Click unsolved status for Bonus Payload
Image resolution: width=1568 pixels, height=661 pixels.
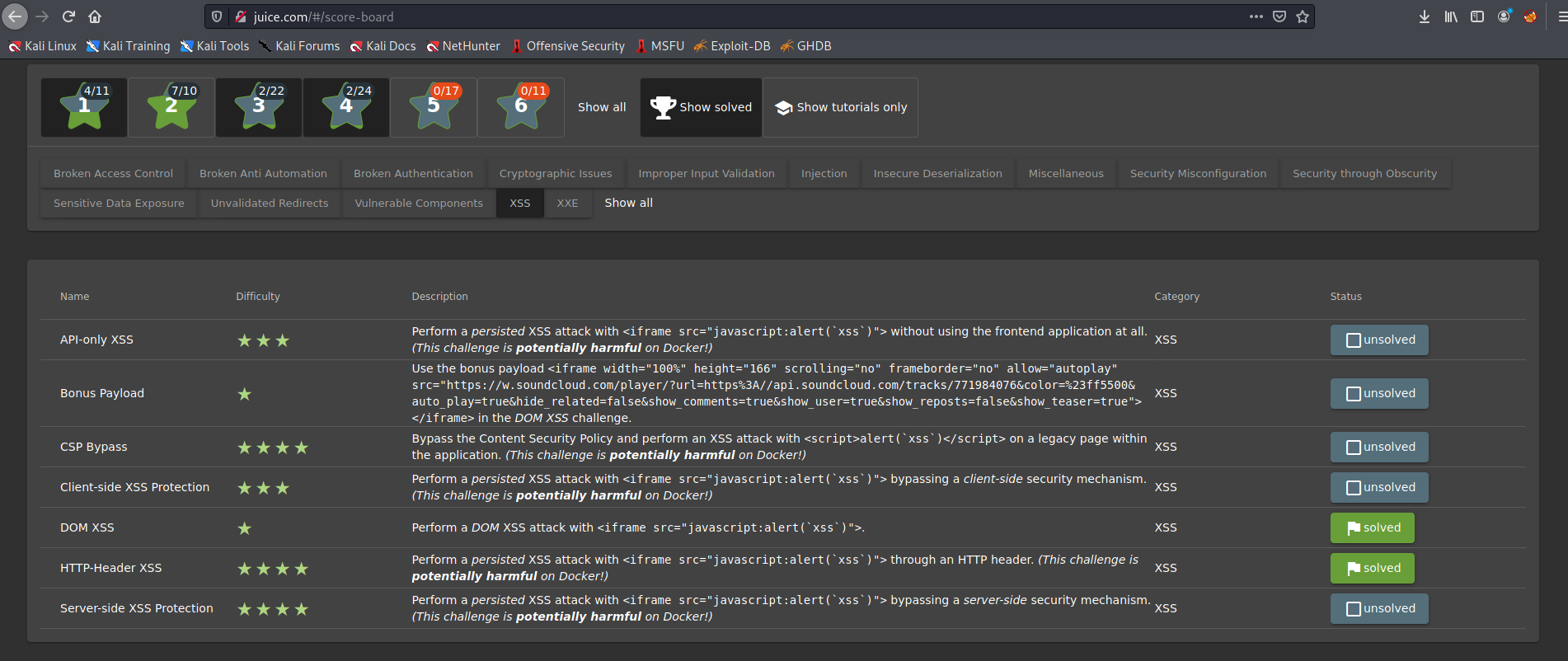click(1379, 393)
